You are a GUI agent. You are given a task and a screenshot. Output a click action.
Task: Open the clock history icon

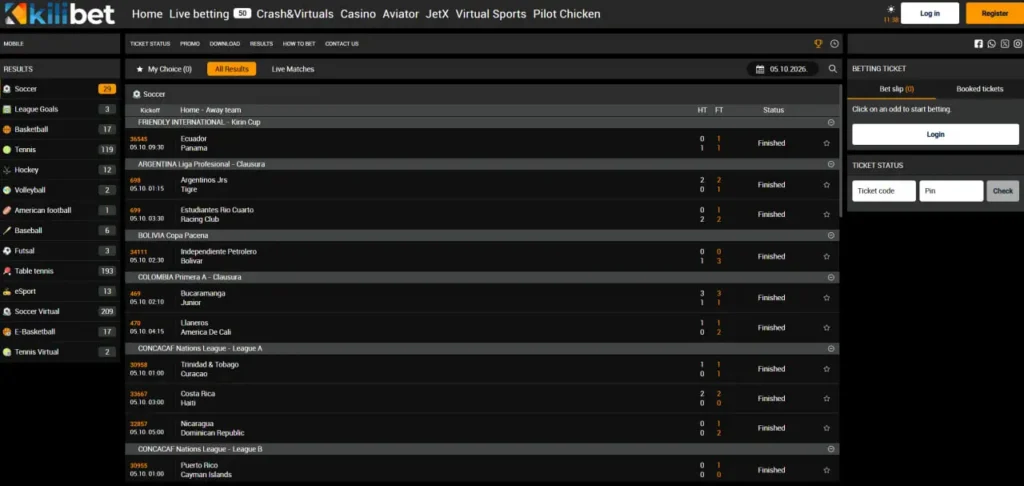coord(834,44)
